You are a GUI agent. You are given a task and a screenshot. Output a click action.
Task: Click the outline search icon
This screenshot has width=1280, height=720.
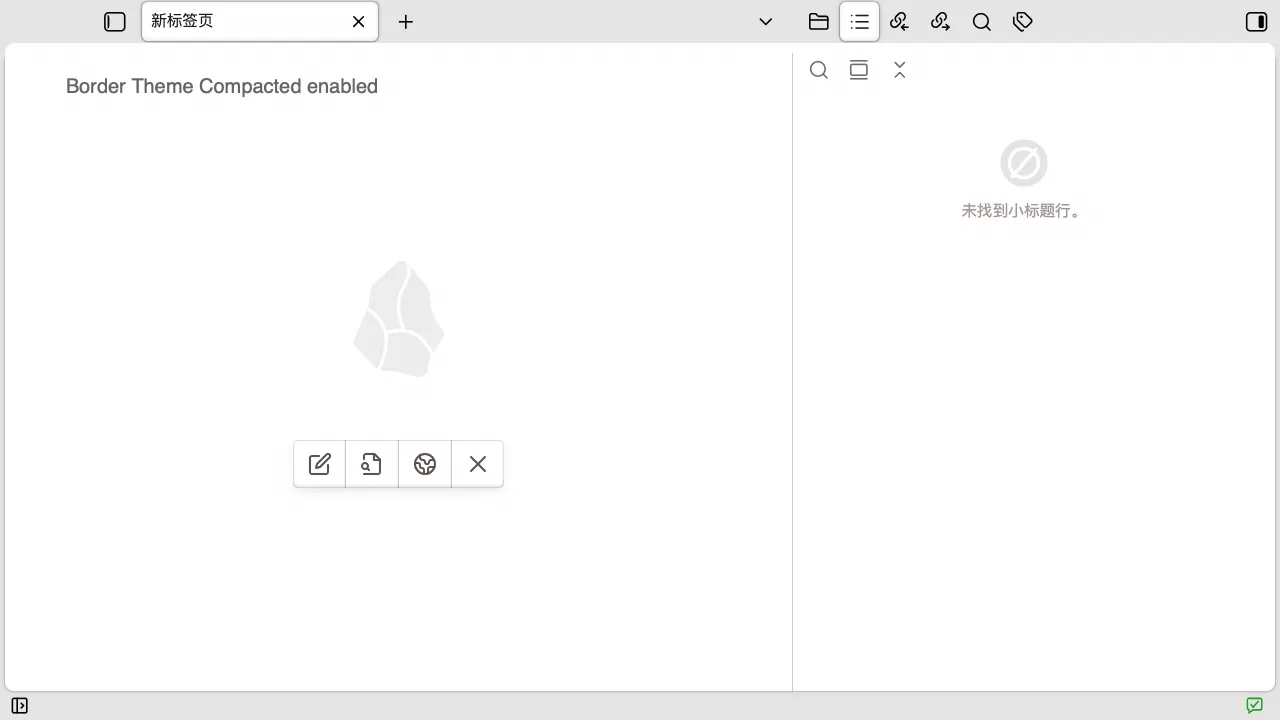point(819,70)
